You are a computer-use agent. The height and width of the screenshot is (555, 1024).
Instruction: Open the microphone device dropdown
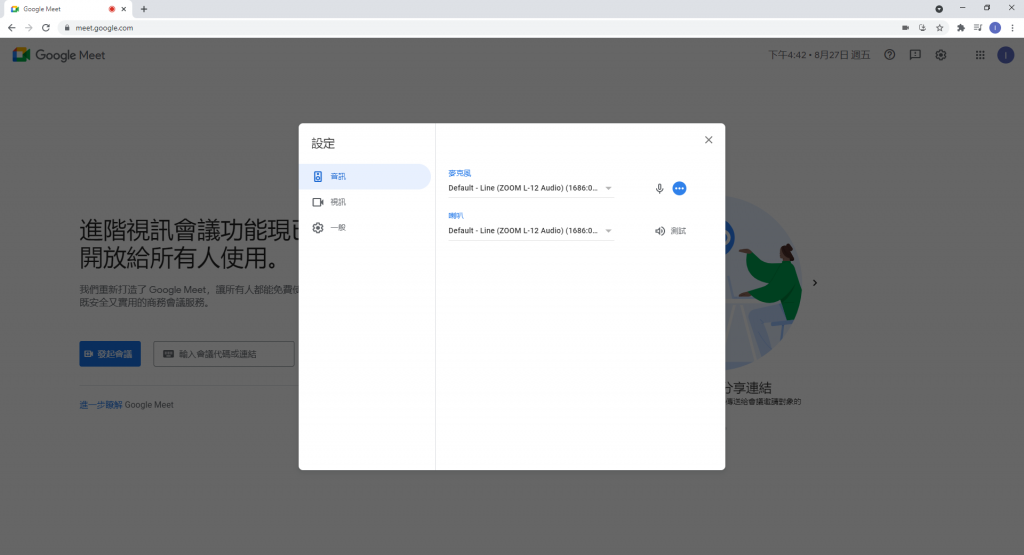530,188
